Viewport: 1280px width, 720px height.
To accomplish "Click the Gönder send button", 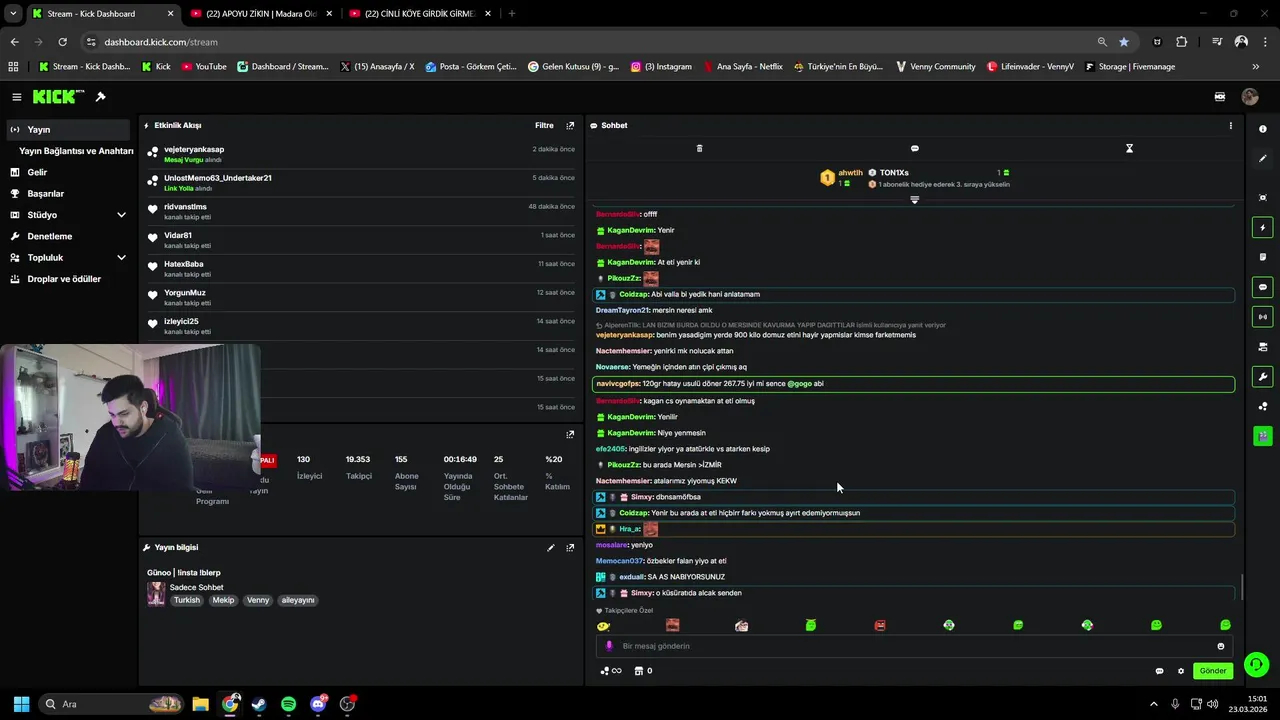I will point(1213,671).
